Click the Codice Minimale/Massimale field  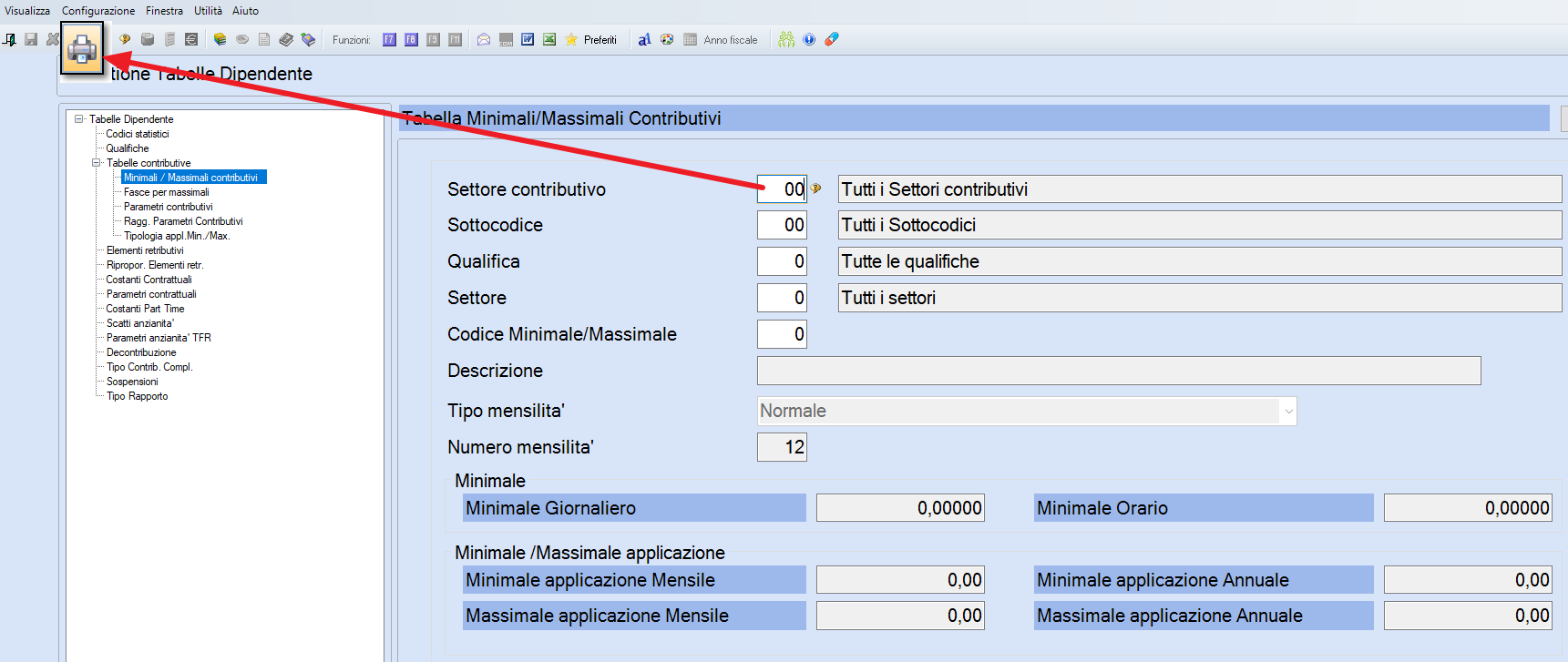coord(782,334)
